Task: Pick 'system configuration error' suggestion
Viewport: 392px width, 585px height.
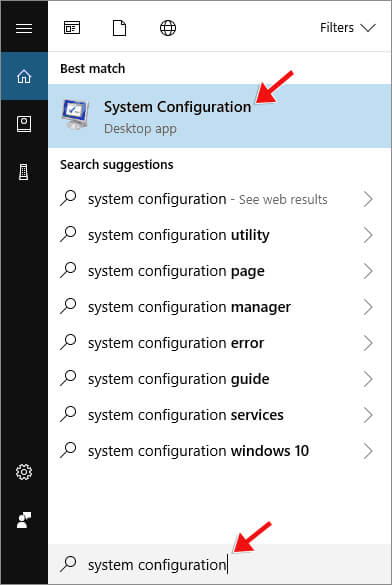Action: pos(220,343)
